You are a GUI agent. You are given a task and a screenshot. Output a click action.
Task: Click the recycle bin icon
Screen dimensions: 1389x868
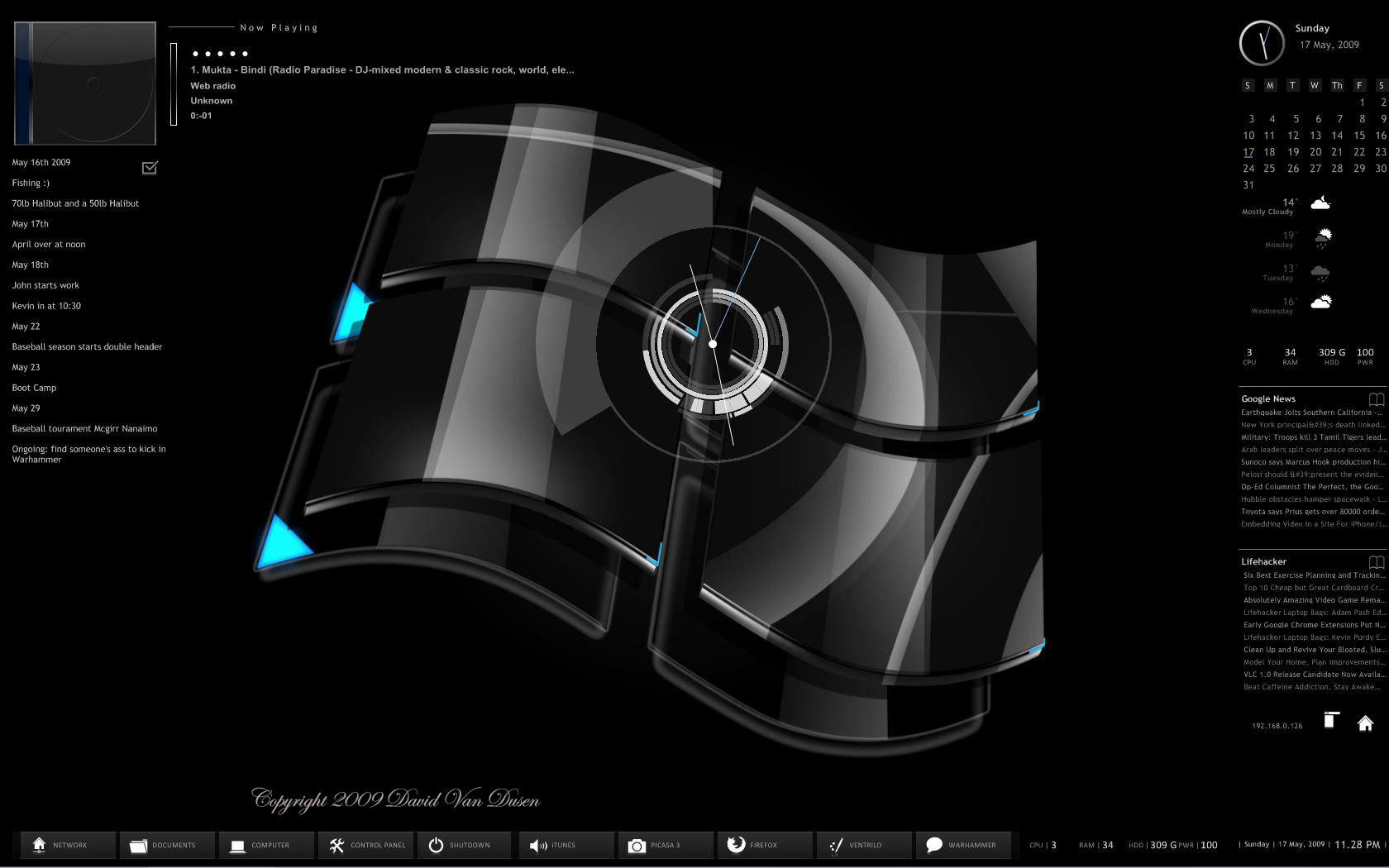[x=1330, y=721]
